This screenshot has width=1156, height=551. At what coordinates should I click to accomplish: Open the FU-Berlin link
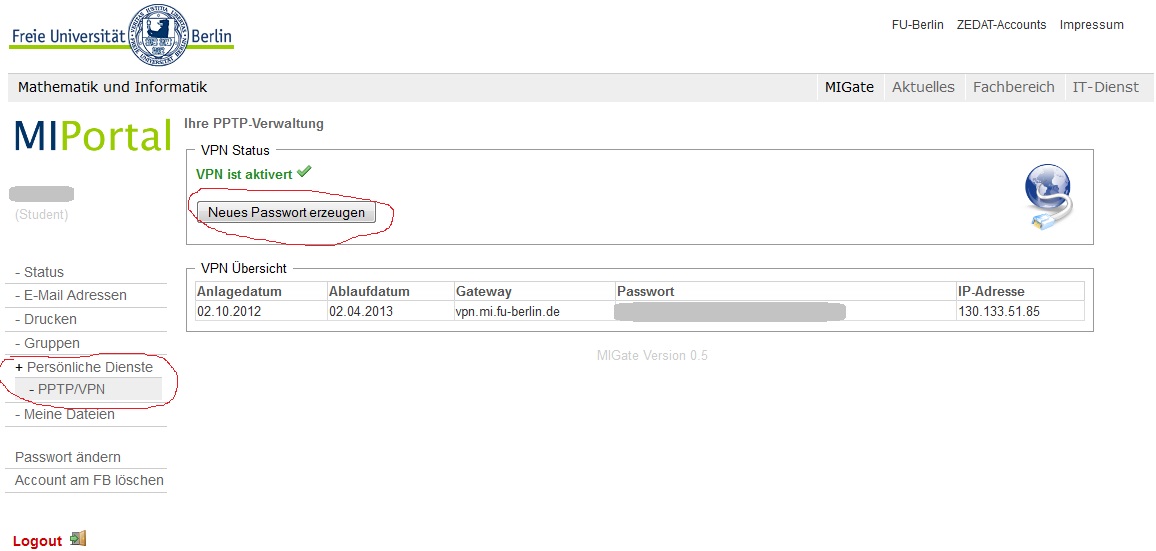pyautogui.click(x=917, y=25)
